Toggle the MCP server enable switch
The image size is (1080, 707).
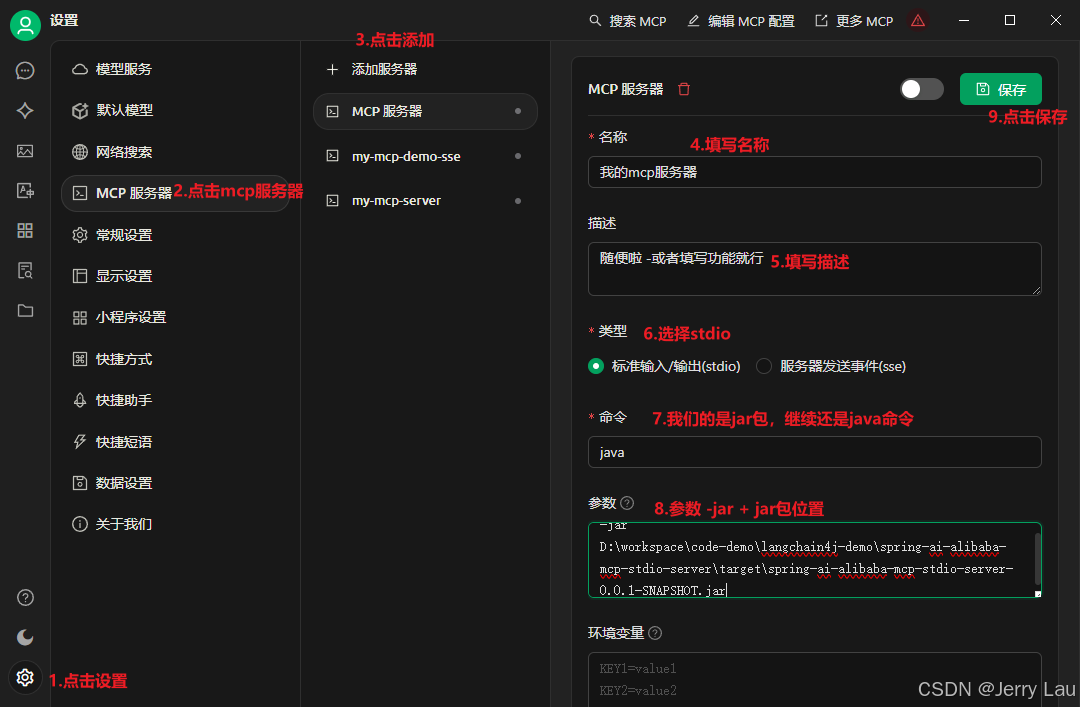tap(922, 89)
